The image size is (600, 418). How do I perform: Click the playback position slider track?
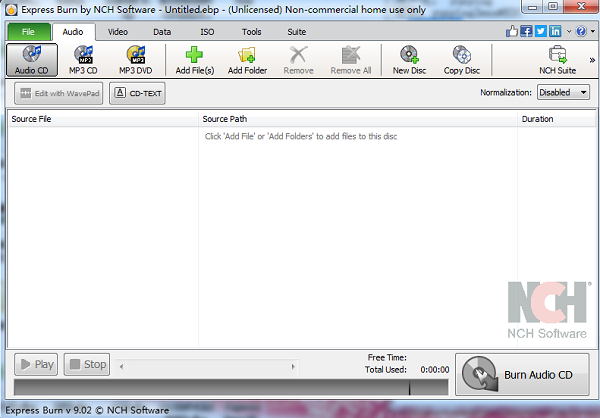207,367
